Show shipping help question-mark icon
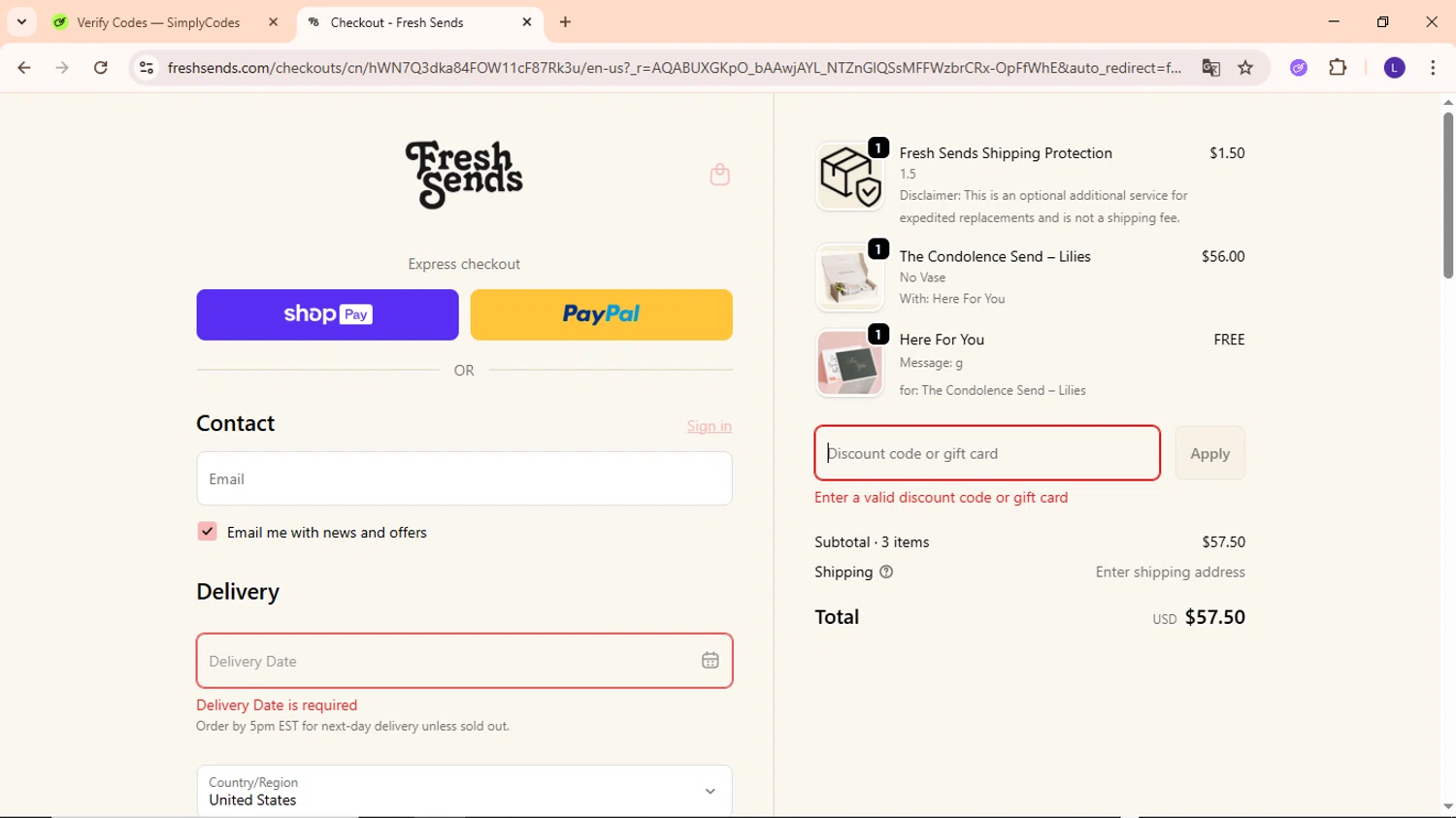The width and height of the screenshot is (1456, 818). tap(886, 573)
